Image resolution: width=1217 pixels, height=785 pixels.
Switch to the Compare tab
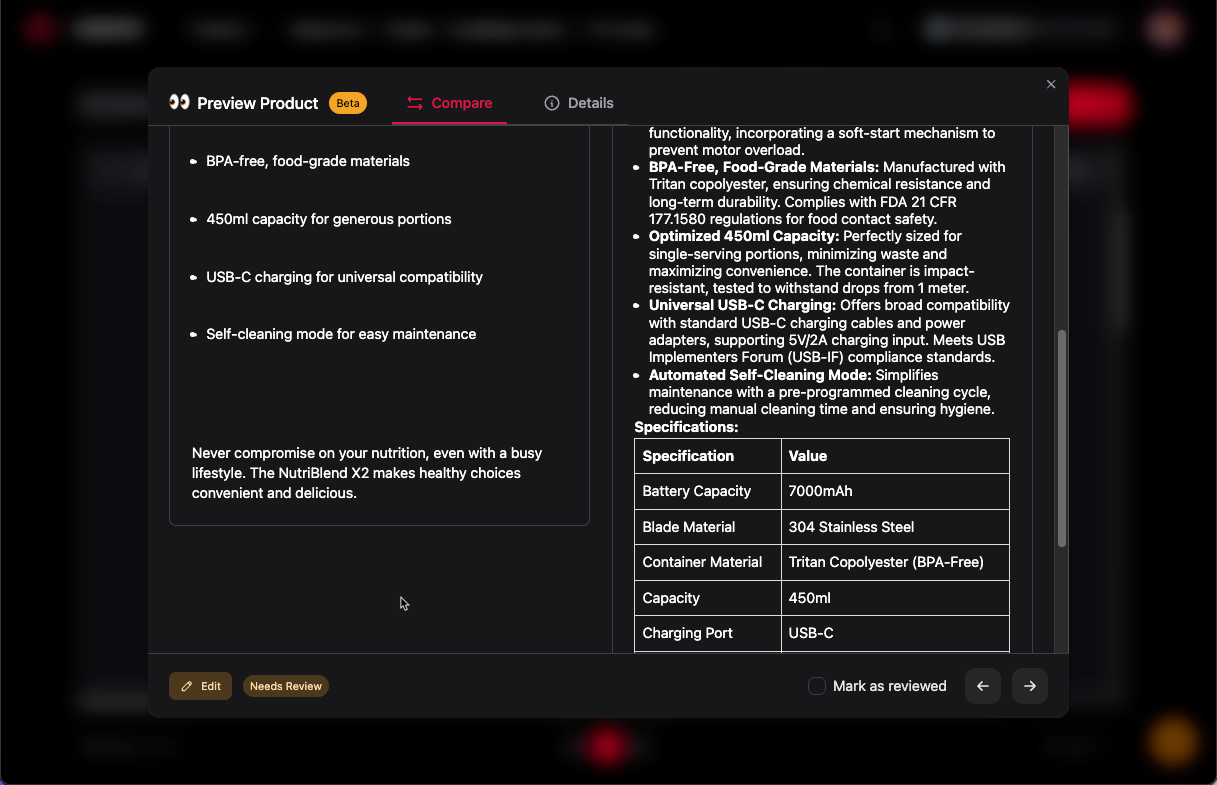pyautogui.click(x=449, y=103)
